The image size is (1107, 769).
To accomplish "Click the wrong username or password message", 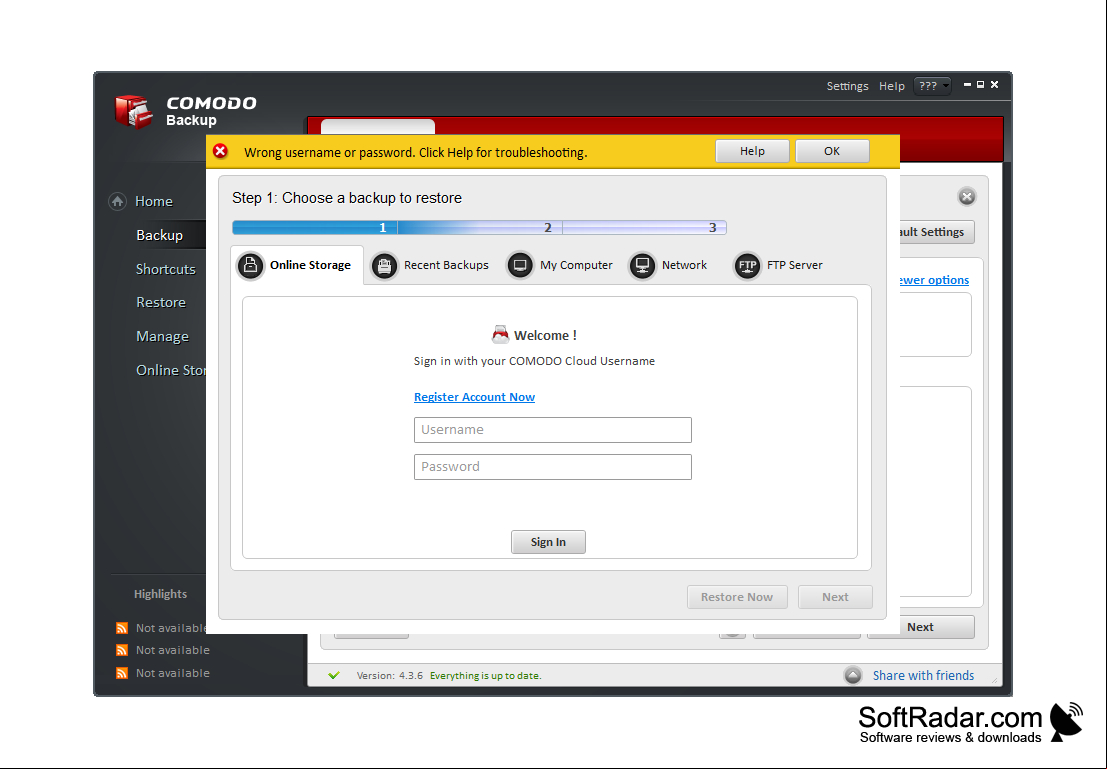I will click(416, 153).
